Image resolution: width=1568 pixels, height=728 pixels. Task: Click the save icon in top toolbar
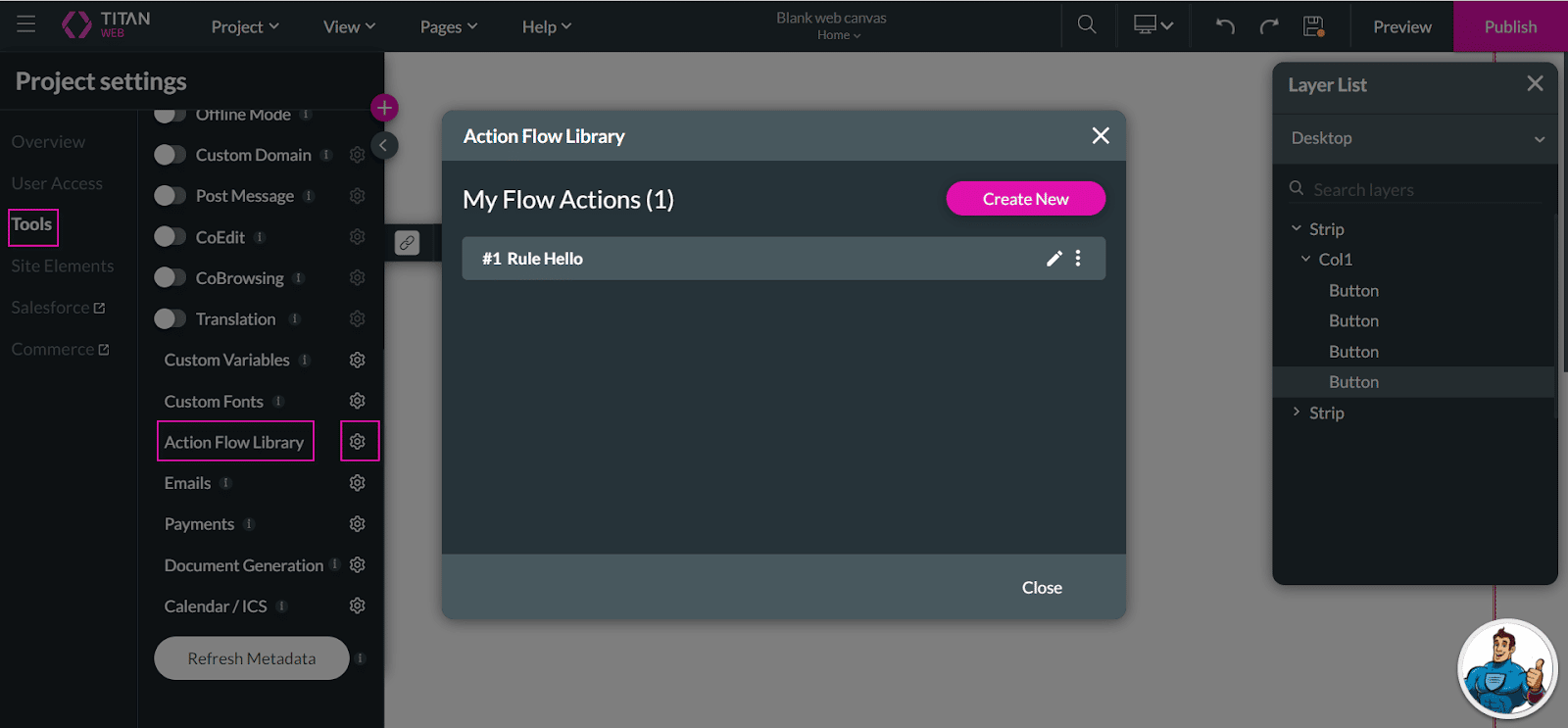(1313, 26)
